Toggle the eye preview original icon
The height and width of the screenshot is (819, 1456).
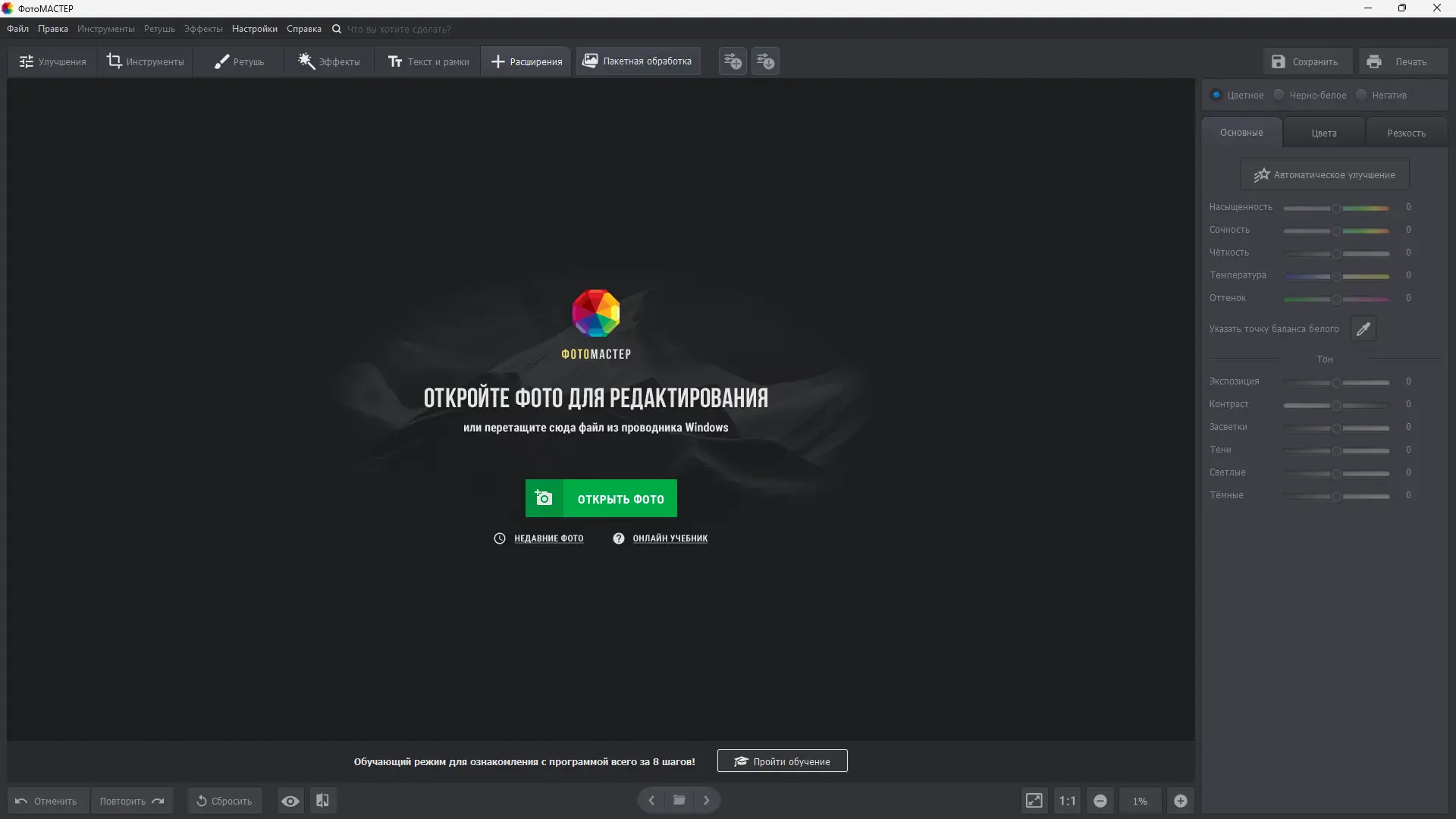pos(290,801)
